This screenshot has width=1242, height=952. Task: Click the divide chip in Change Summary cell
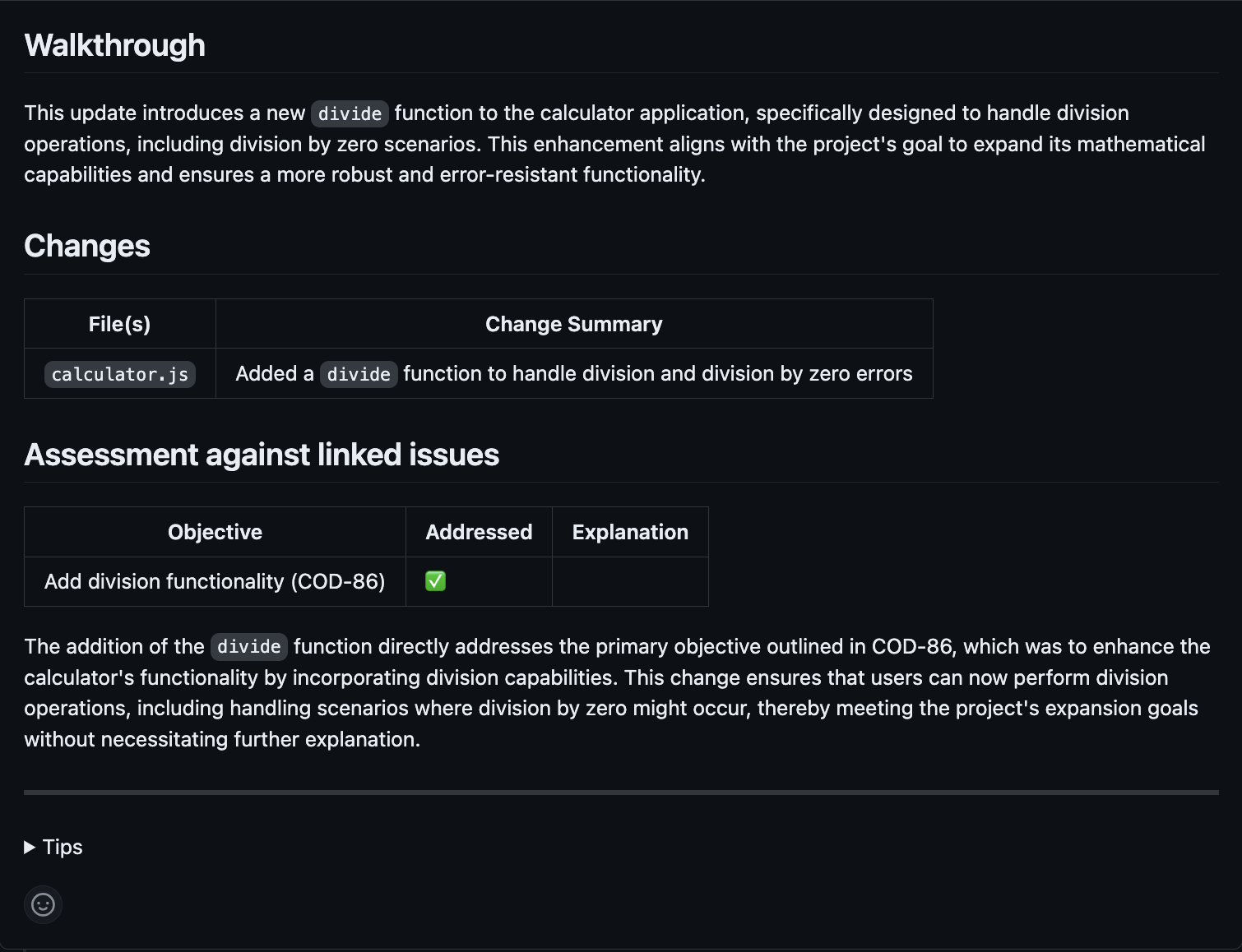pyautogui.click(x=359, y=374)
